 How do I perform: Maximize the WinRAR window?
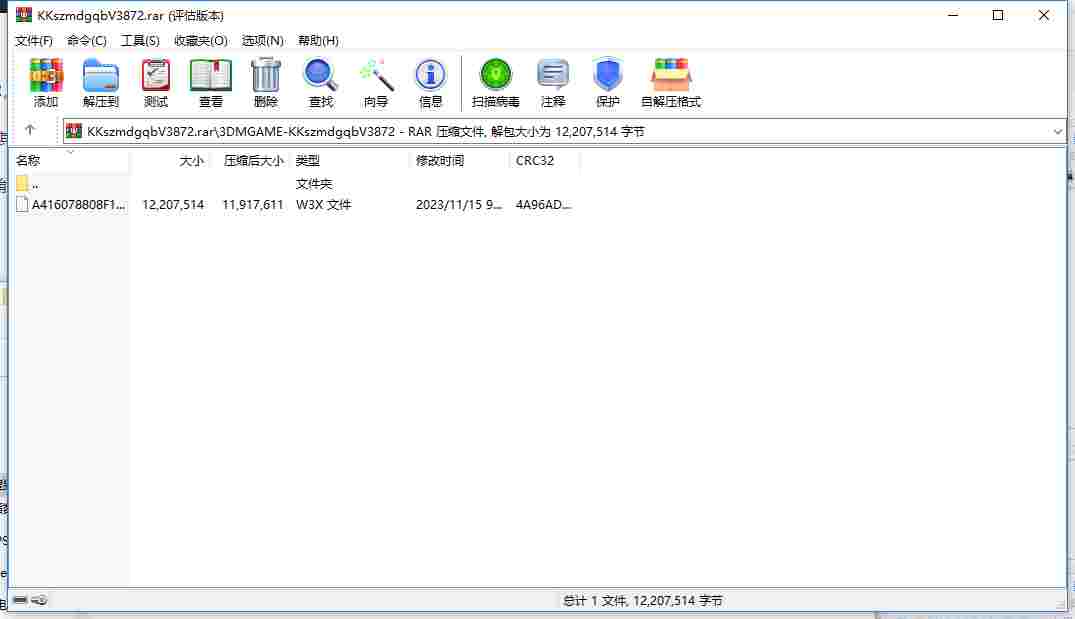point(998,14)
